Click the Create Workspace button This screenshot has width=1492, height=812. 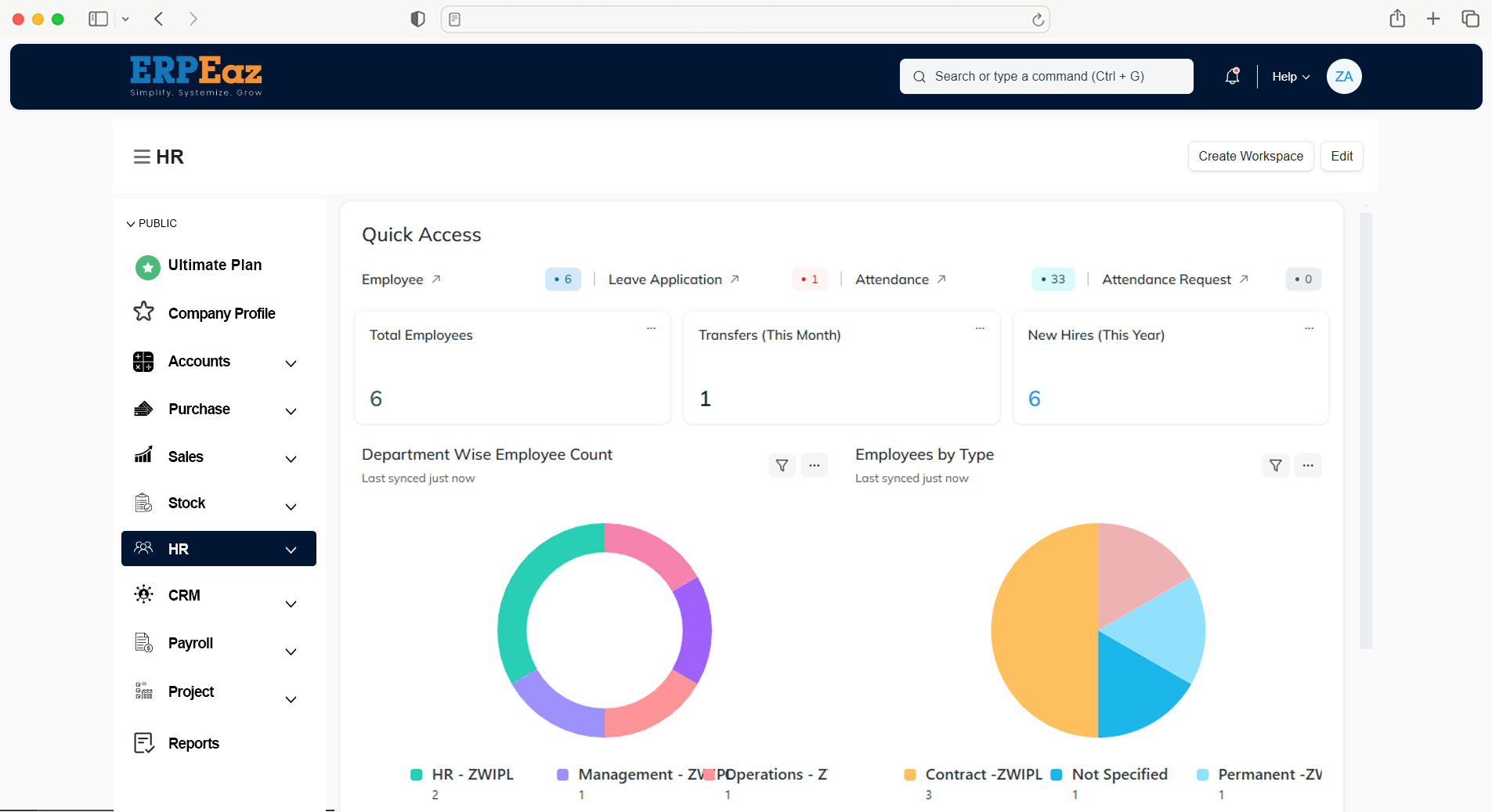pyautogui.click(x=1250, y=156)
